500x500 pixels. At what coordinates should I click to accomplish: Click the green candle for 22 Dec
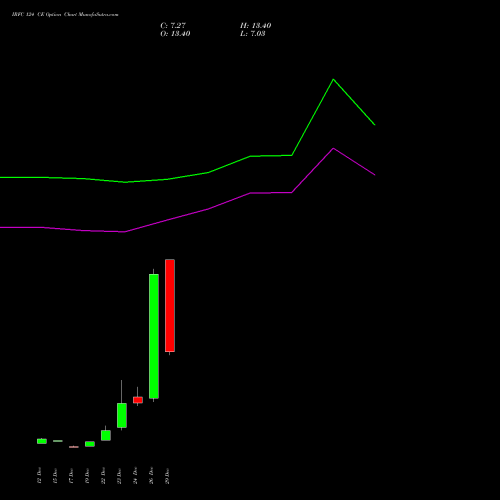point(106,435)
